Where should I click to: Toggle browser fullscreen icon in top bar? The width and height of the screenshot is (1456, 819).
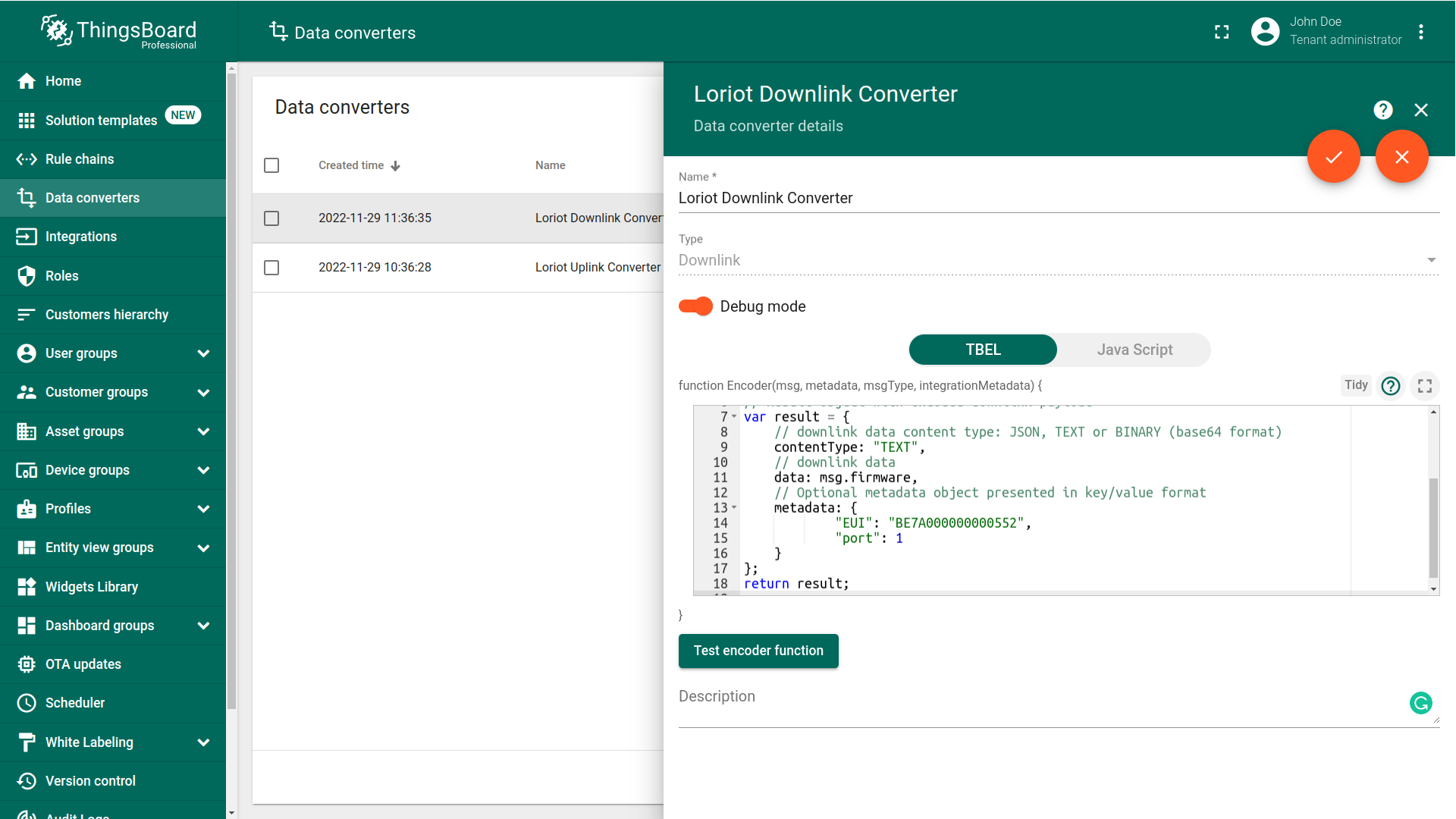(x=1222, y=32)
